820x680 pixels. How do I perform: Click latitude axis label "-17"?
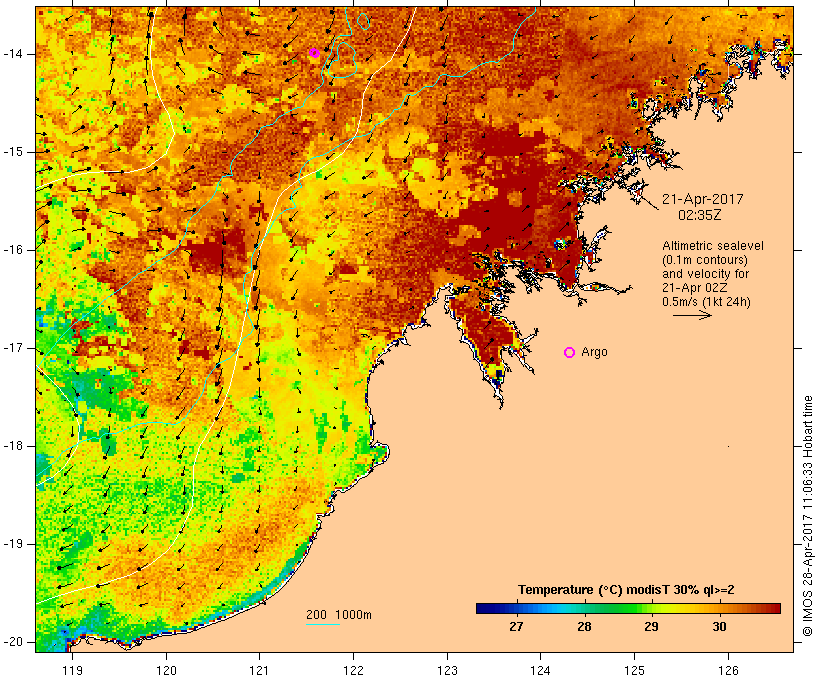tap(12, 348)
